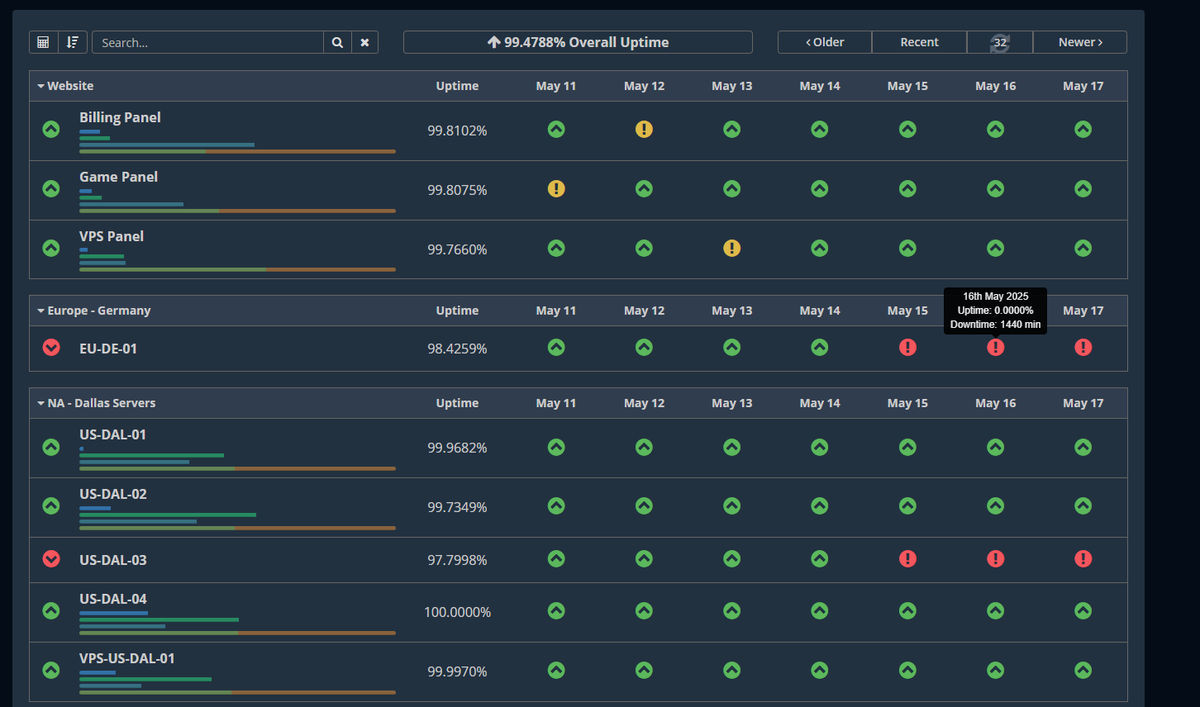
Task: Click the refresh countdown button
Action: 999,42
